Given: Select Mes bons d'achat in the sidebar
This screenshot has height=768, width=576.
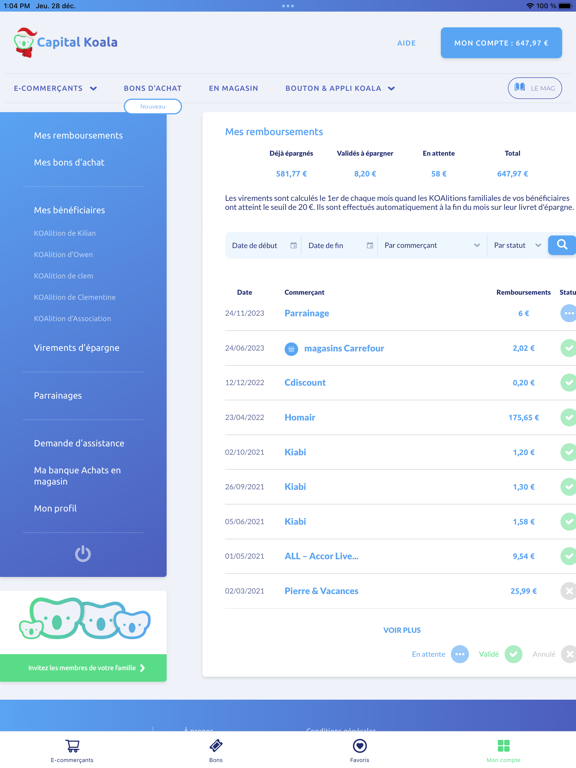Looking at the screenshot, I should coord(69,163).
